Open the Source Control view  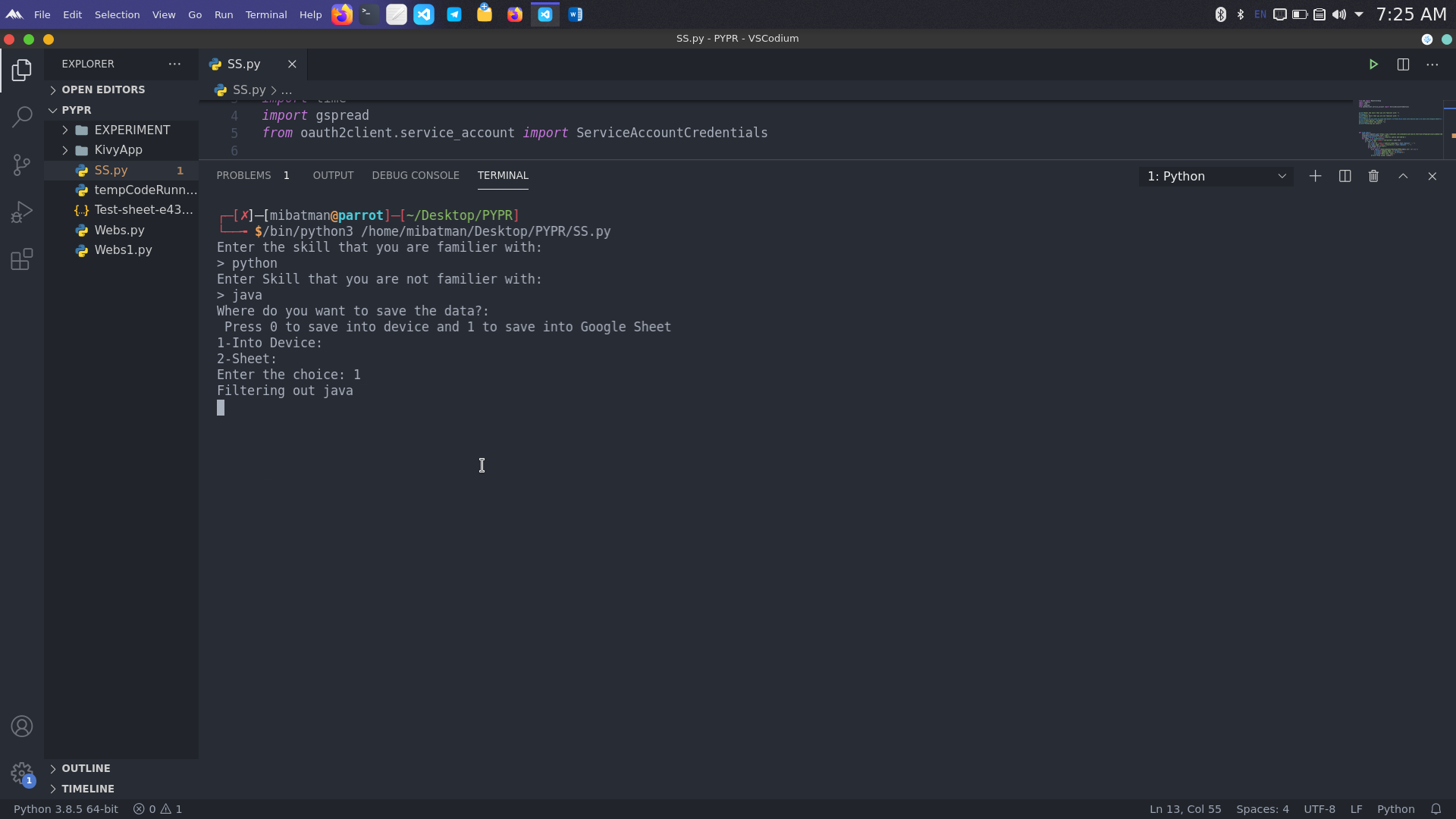point(22,165)
